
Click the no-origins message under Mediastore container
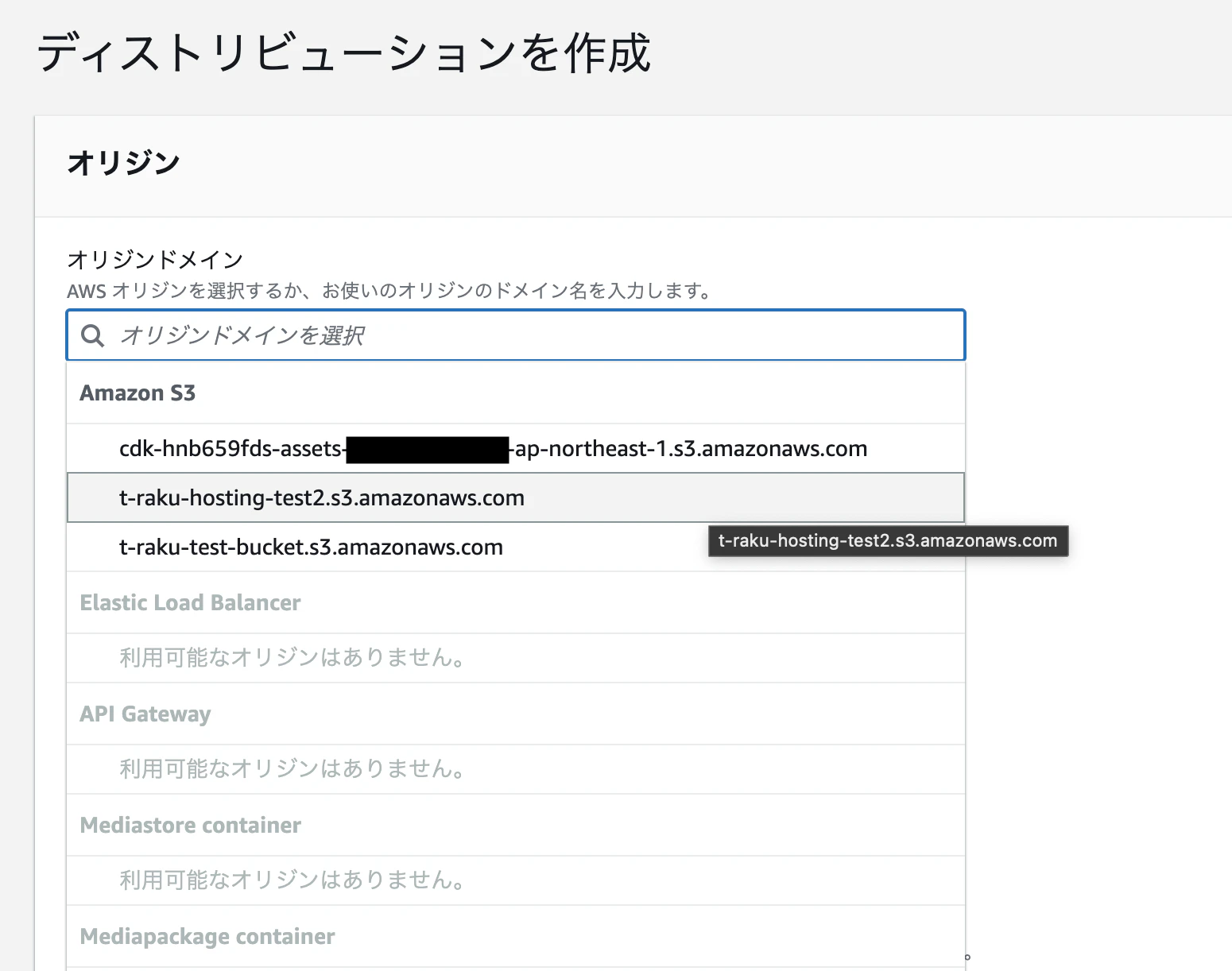[293, 880]
